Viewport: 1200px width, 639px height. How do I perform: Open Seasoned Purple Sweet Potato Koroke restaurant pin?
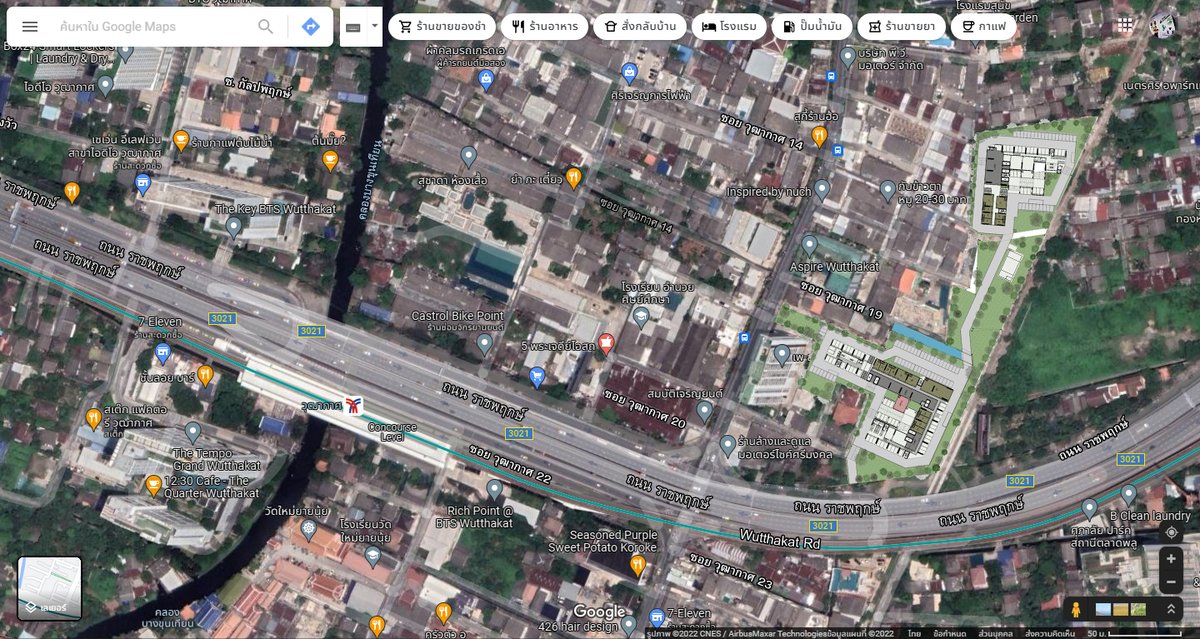[637, 566]
